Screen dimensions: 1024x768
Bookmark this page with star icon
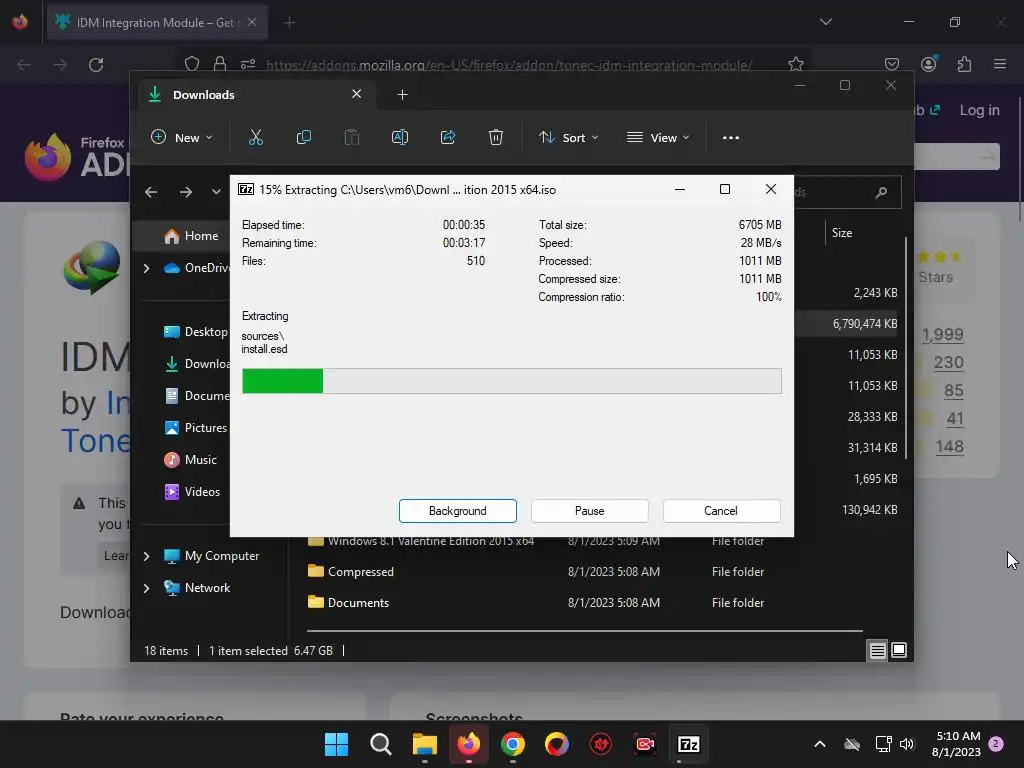[x=795, y=64]
